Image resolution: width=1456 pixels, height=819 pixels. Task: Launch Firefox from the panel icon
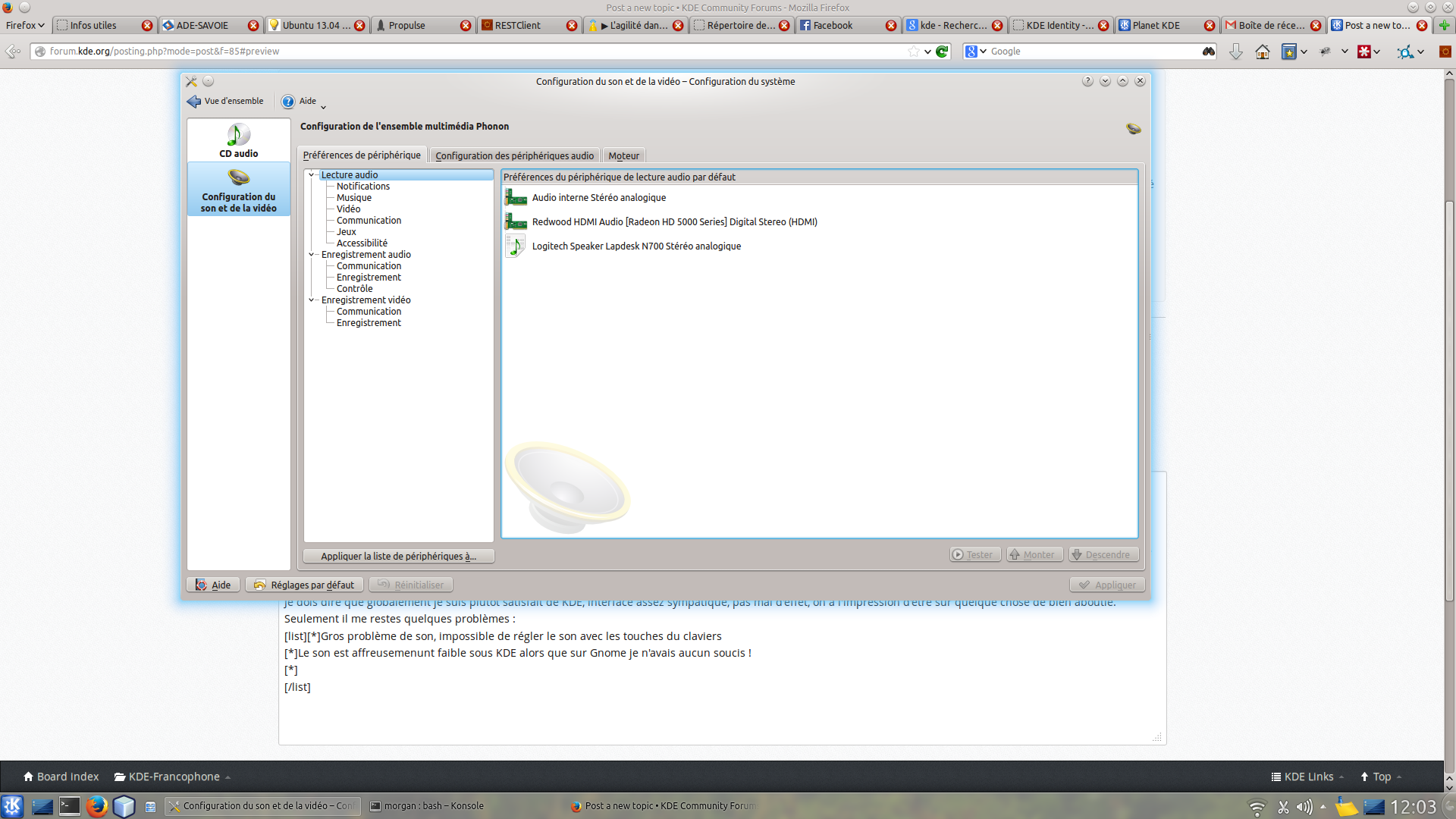(x=96, y=805)
